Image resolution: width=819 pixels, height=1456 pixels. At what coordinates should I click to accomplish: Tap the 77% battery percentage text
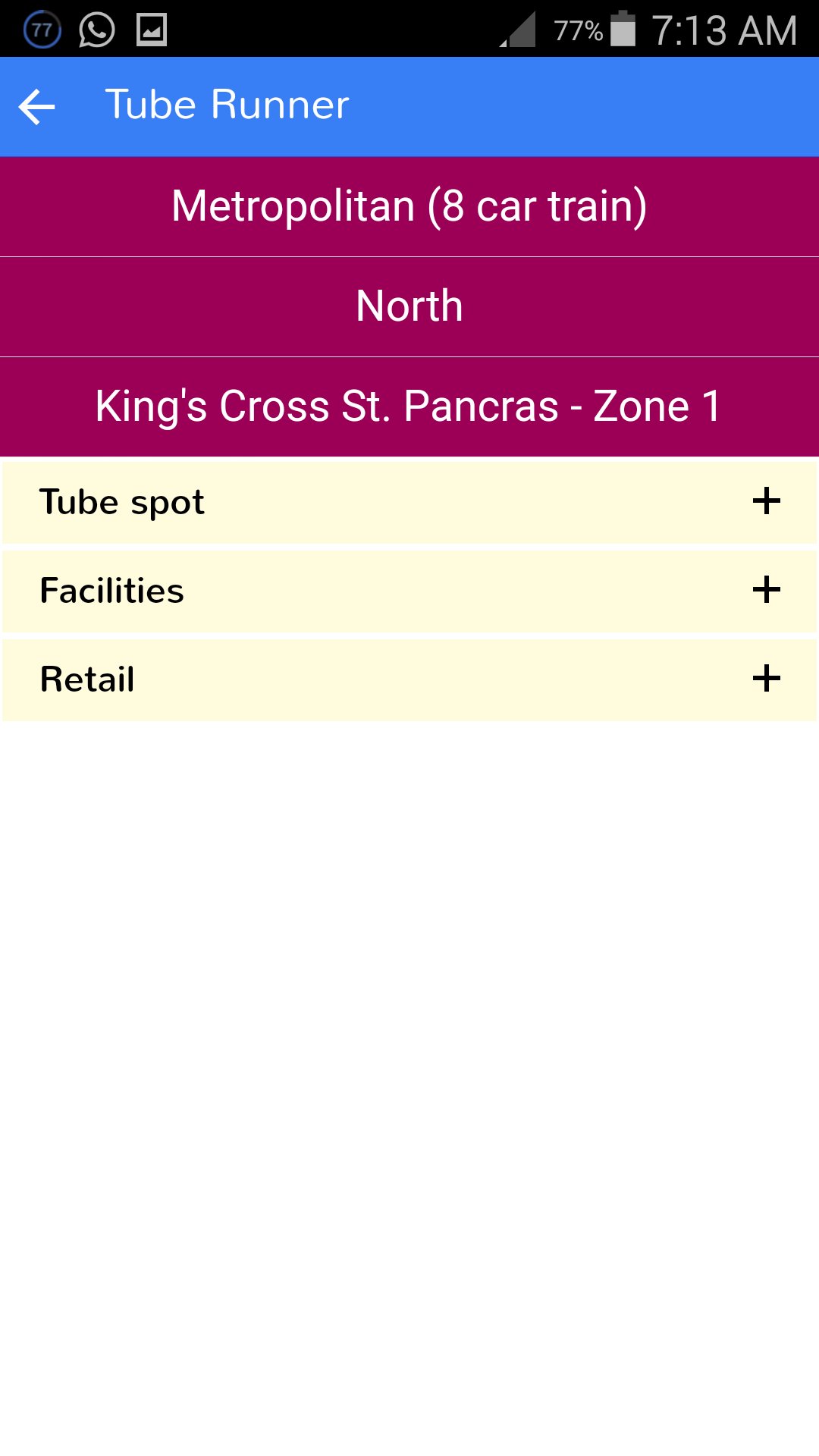click(x=577, y=30)
